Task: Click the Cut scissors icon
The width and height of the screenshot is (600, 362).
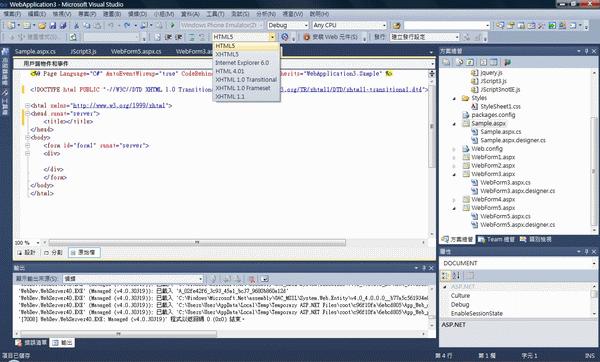Action: pos(77,26)
